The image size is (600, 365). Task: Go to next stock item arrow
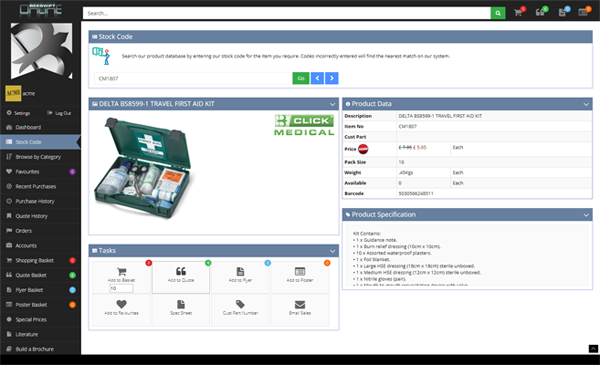point(332,78)
